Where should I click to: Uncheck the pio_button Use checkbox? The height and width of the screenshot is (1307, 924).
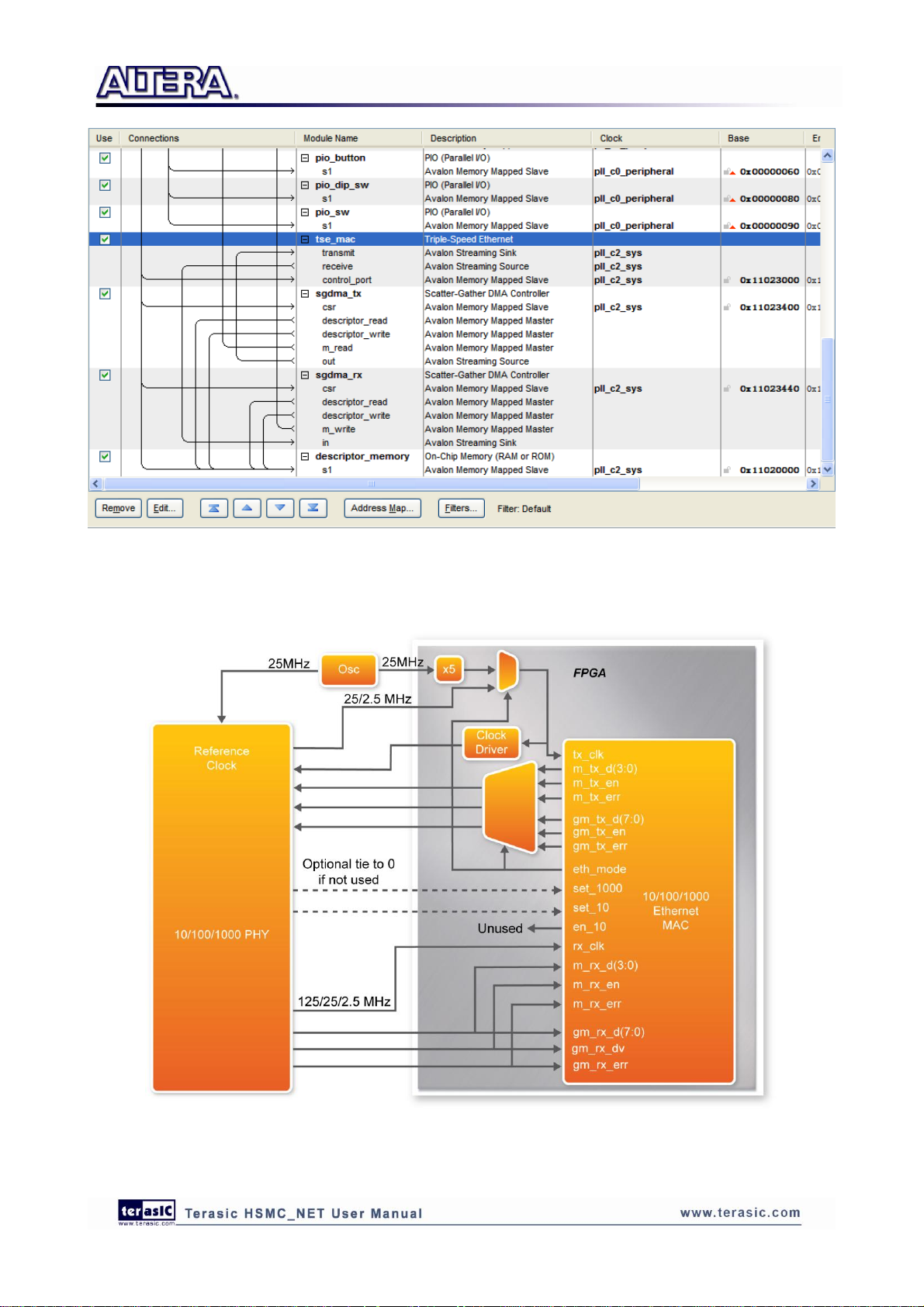click(x=105, y=158)
